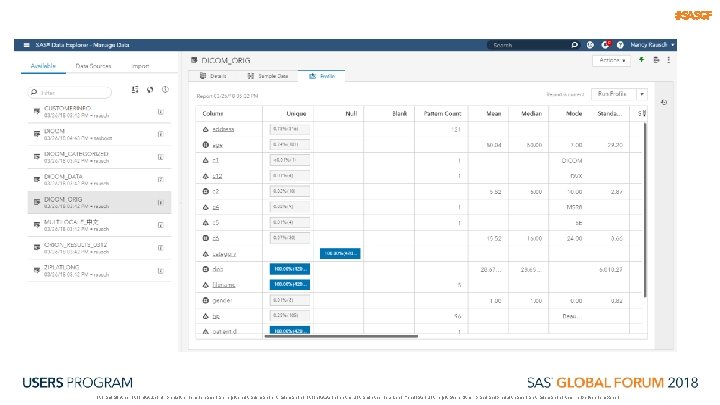Open the category column link
The width and height of the screenshot is (720, 405).
[x=224, y=254]
